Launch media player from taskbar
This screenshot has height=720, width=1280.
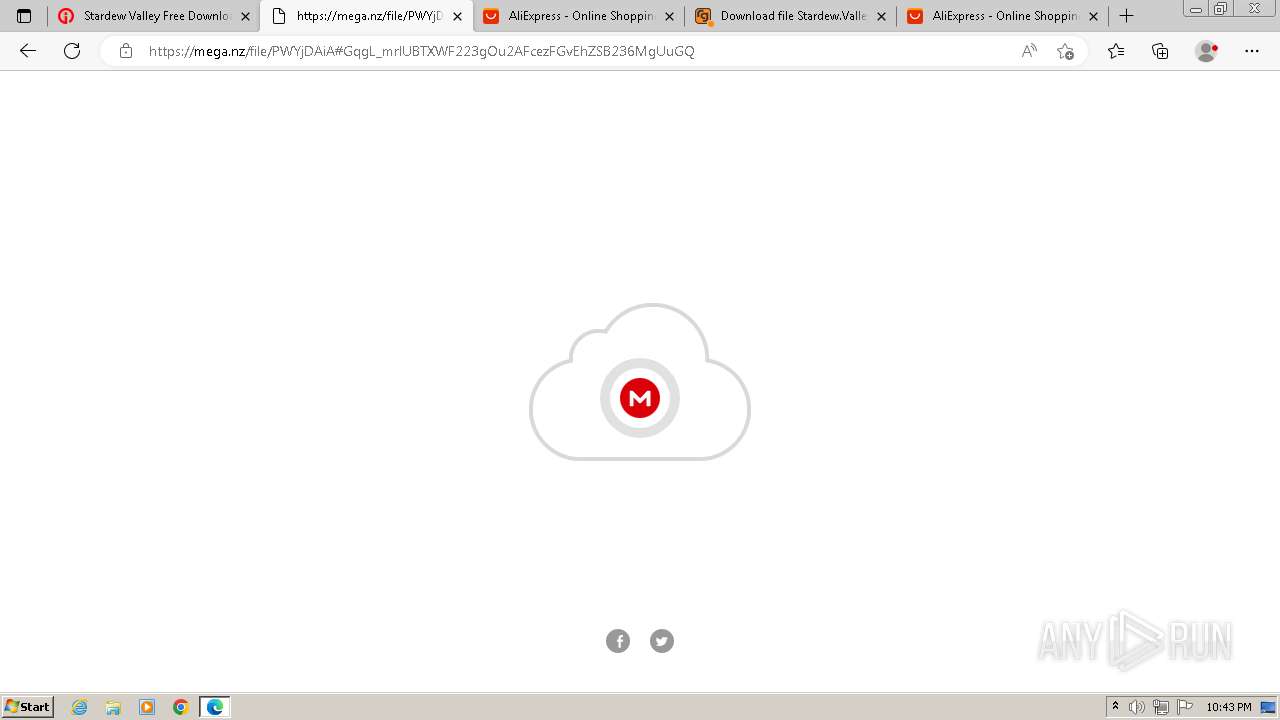coord(147,707)
